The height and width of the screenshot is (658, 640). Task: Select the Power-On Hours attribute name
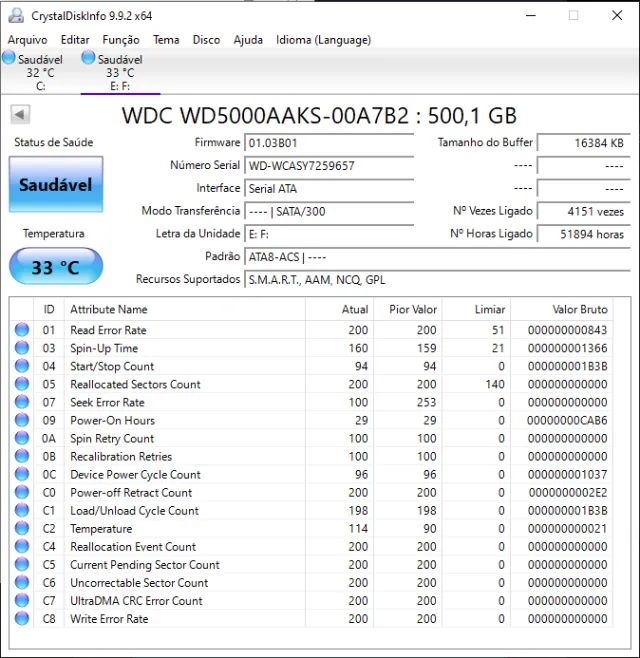112,420
